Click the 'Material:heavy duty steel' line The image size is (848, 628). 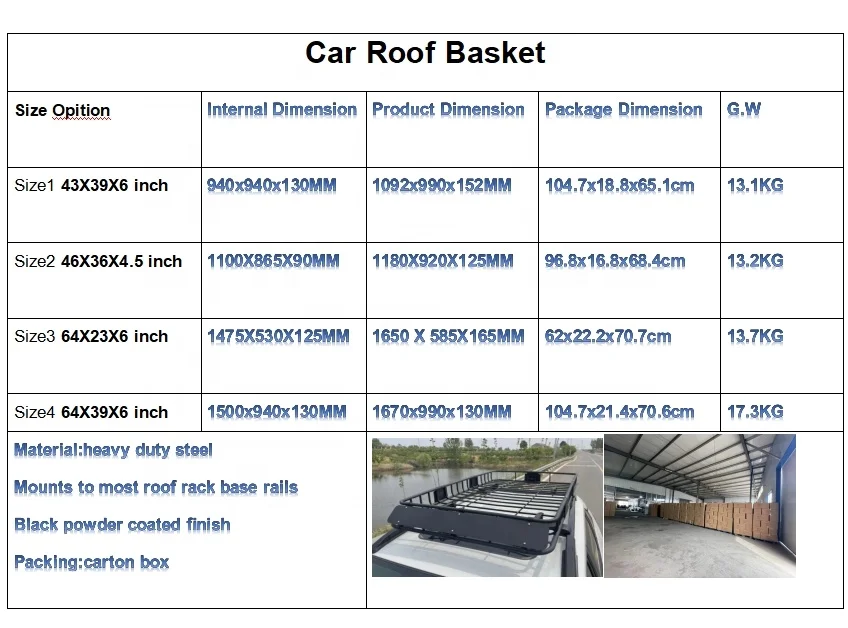(x=113, y=450)
